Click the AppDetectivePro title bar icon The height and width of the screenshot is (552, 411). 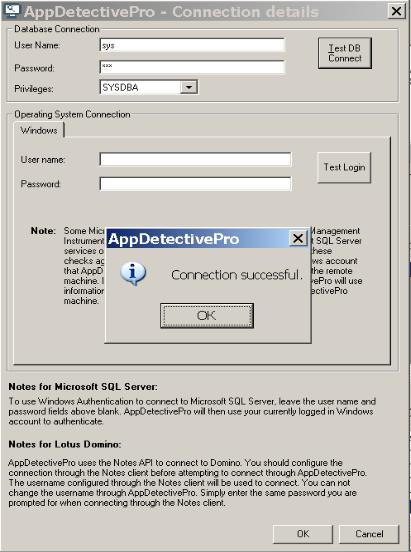coord(12,10)
